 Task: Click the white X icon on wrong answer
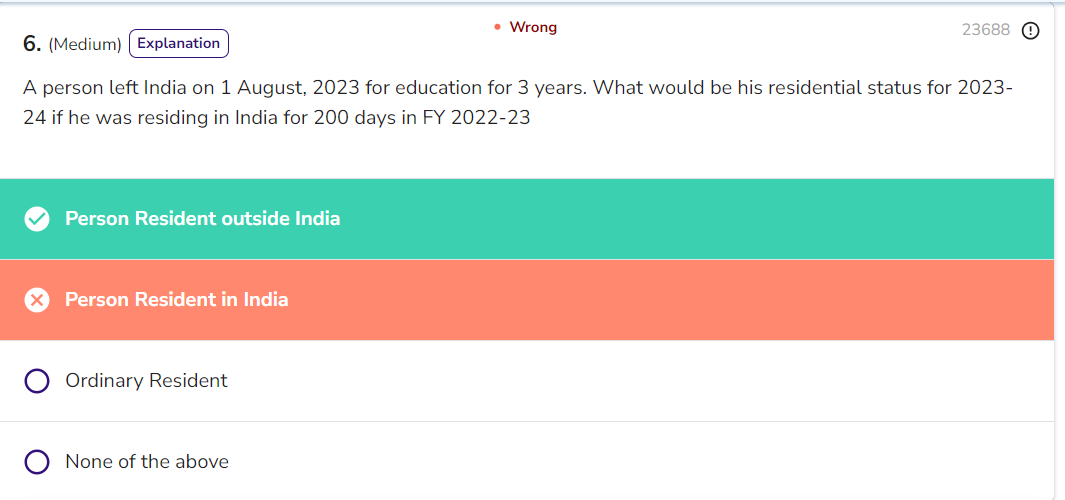pos(37,300)
